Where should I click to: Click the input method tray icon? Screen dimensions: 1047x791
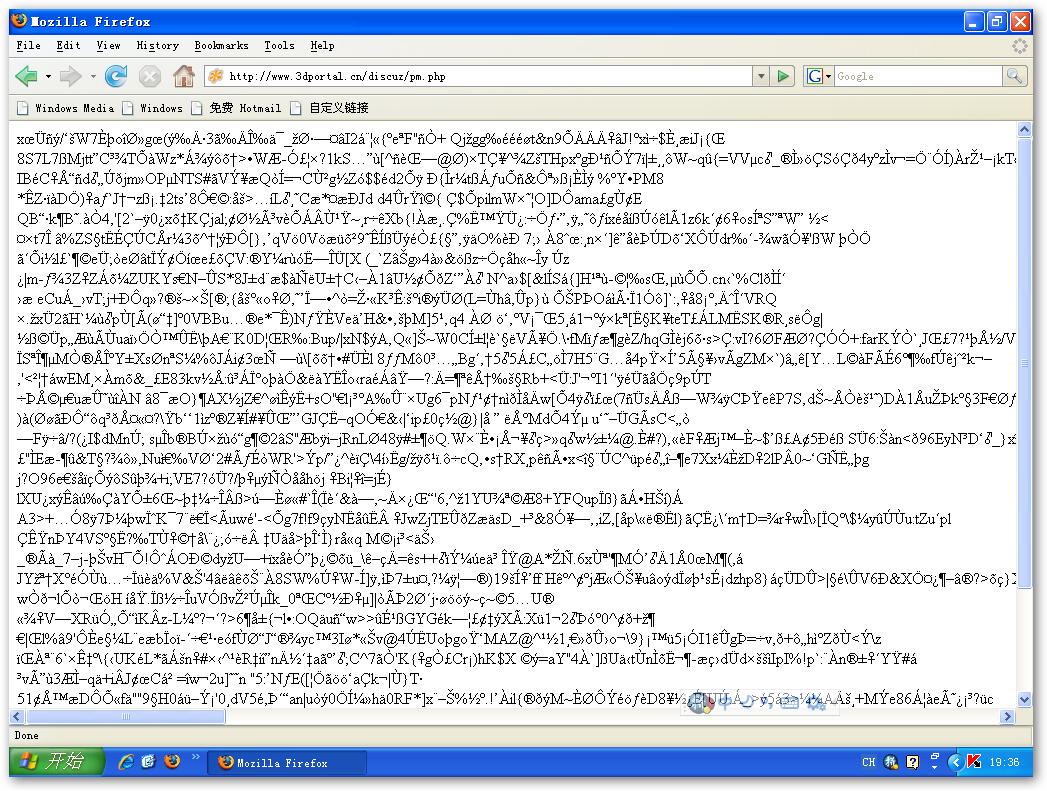891,762
